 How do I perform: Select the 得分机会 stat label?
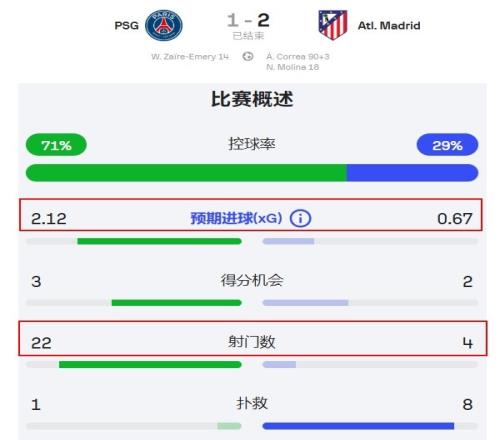click(252, 280)
